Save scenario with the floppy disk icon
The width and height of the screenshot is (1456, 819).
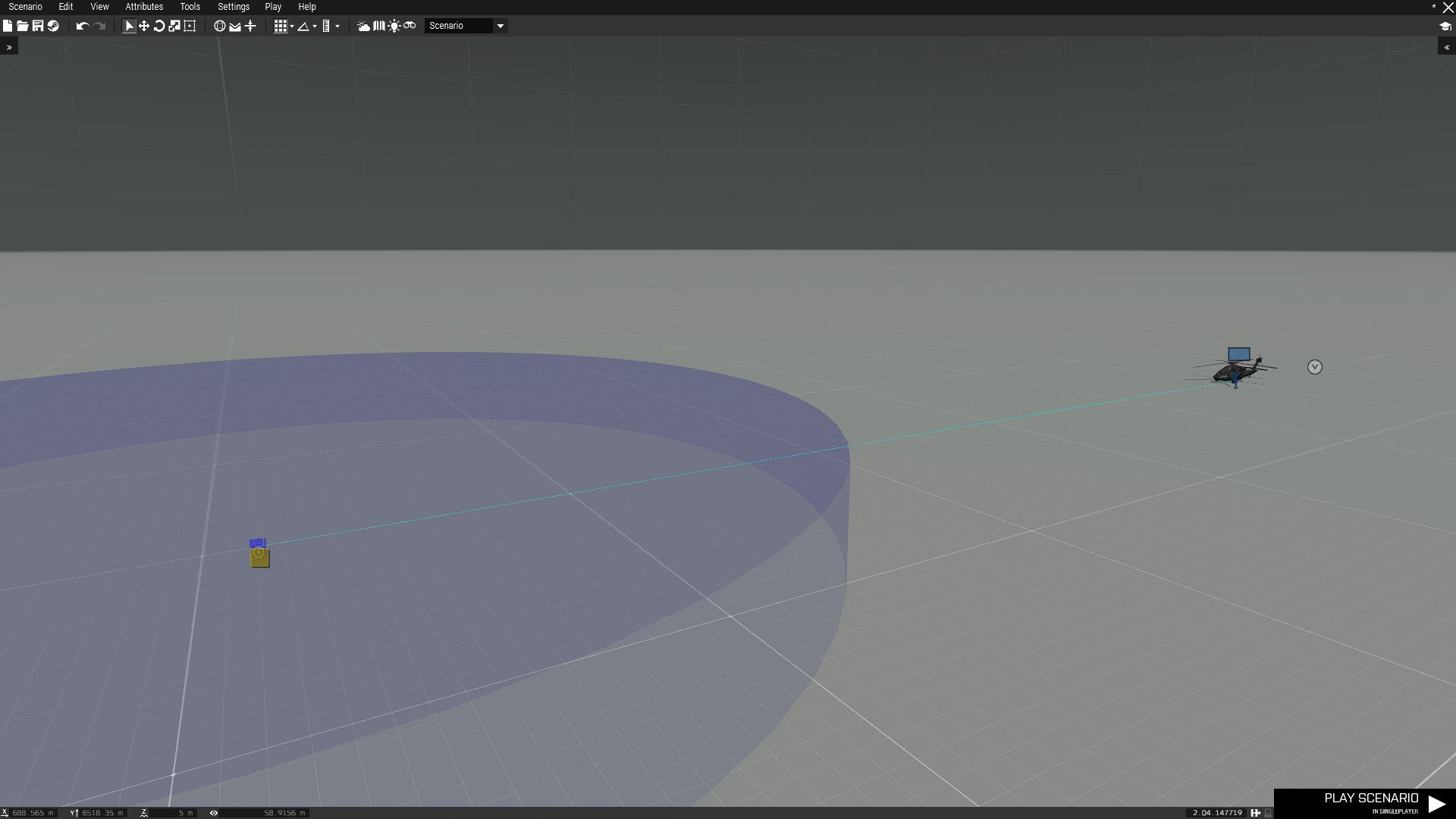coord(38,26)
